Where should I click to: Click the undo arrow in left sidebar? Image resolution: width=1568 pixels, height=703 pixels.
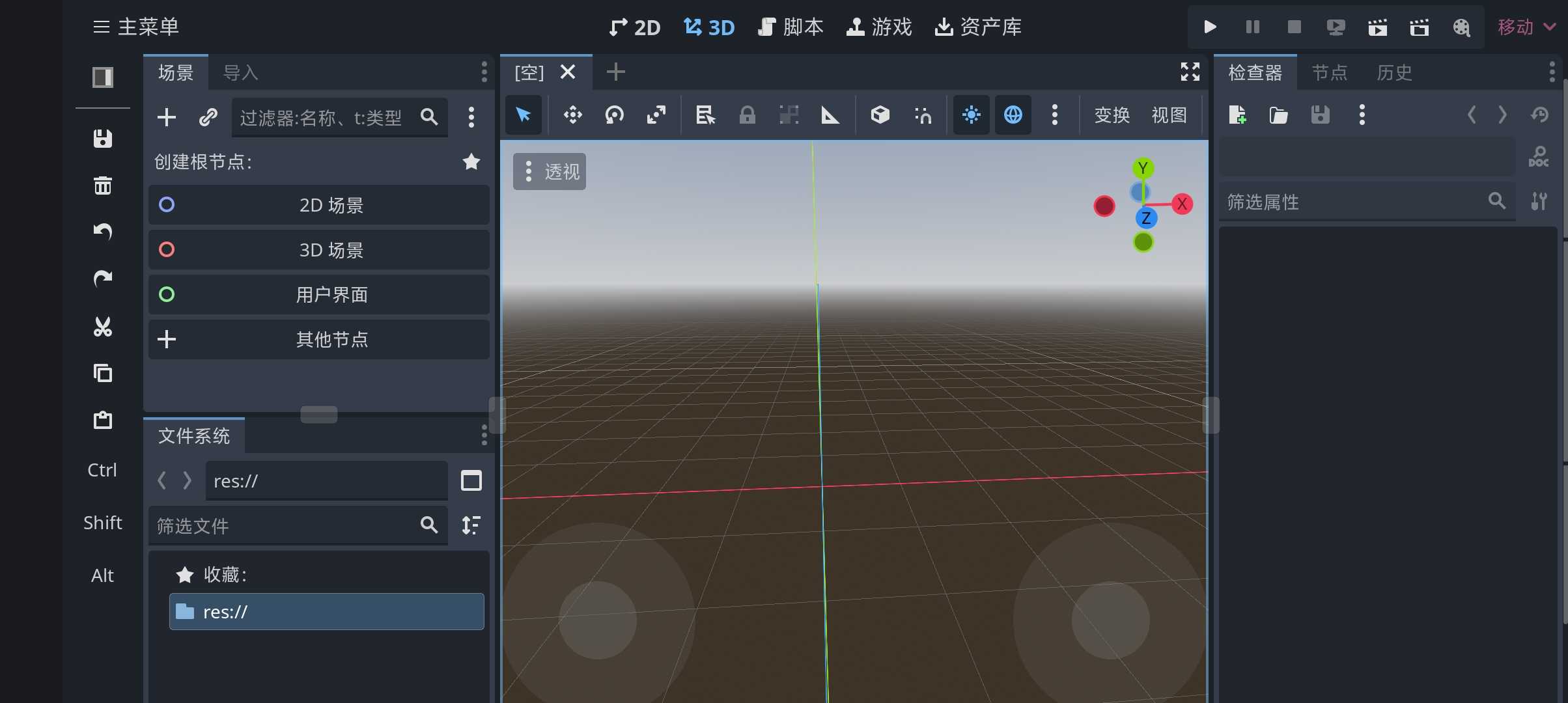(x=103, y=231)
